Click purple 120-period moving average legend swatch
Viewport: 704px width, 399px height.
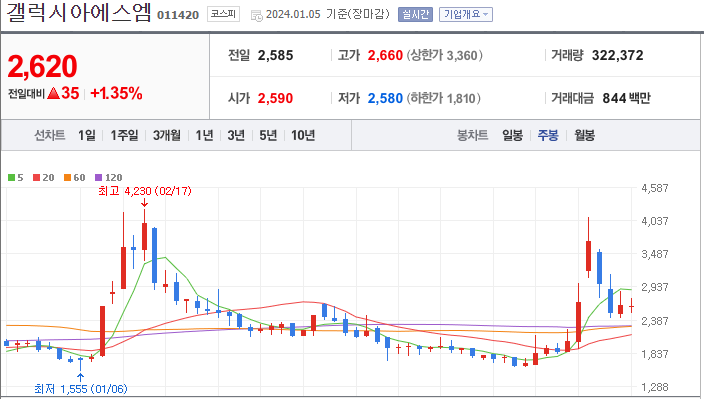[x=98, y=178]
